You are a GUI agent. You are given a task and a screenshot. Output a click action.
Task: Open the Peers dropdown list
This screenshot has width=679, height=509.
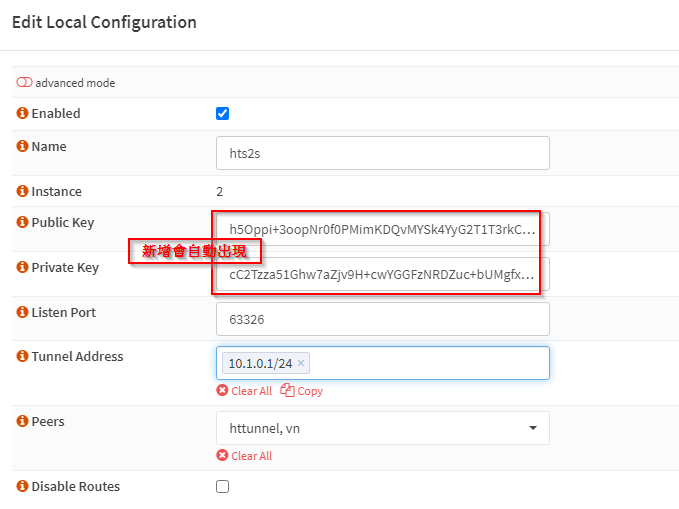(383, 428)
